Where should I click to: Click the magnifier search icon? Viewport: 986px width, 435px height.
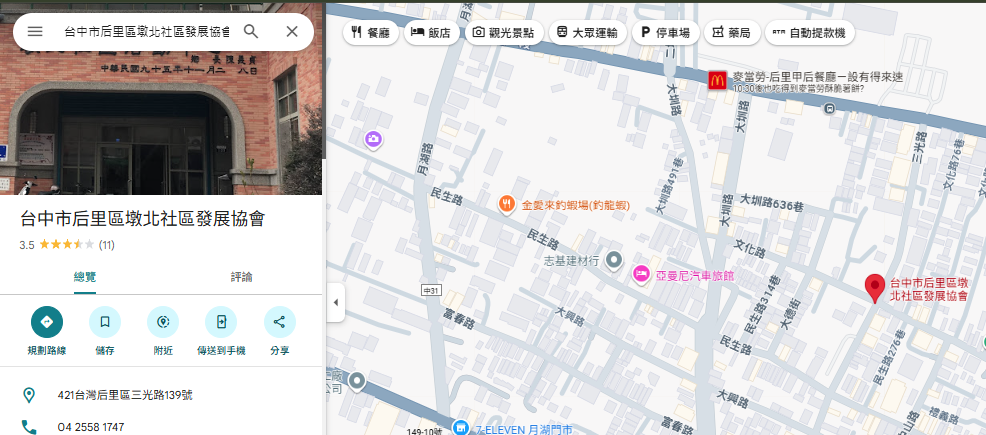251,32
